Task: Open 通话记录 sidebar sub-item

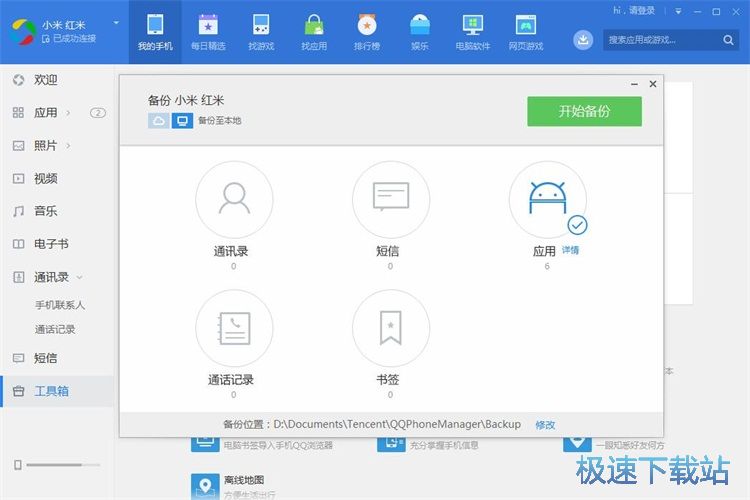Action: (x=55, y=329)
